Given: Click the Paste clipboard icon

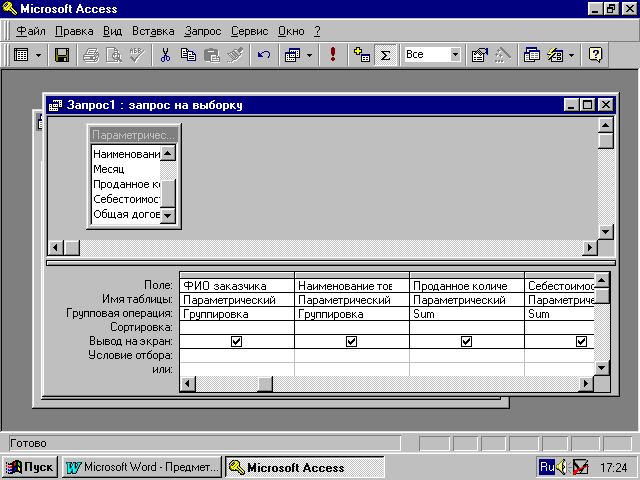Looking at the screenshot, I should pyautogui.click(x=211, y=55).
